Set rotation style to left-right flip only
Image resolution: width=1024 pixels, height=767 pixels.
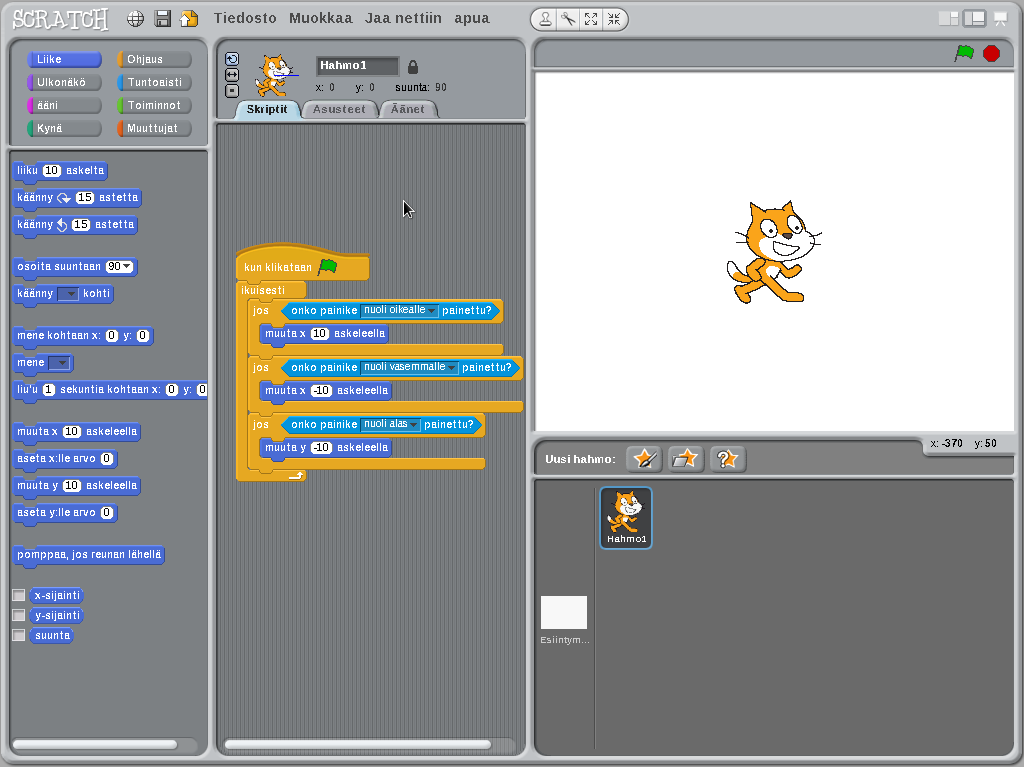232,75
